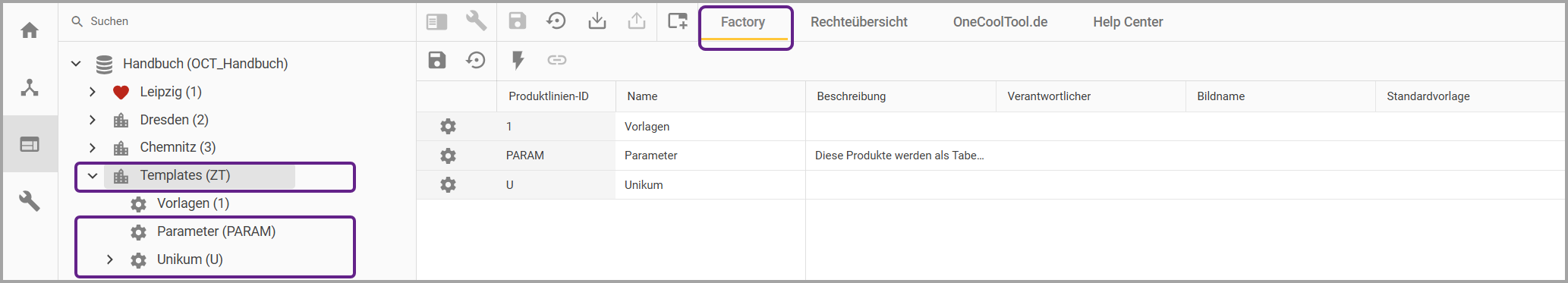Select Chemnitz (3) in tree

[x=178, y=147]
